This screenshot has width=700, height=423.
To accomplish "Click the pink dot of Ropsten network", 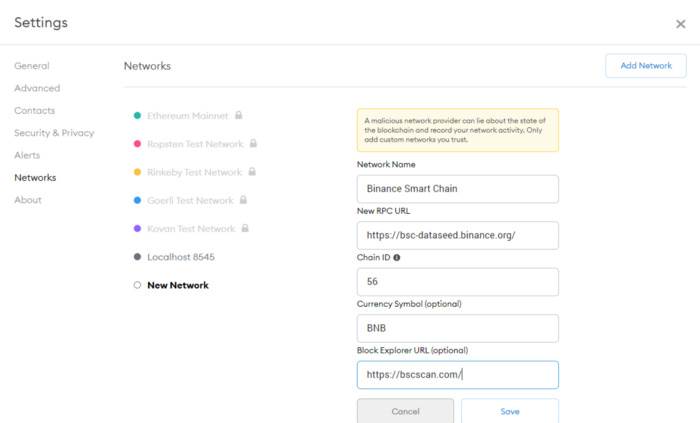I will 138,144.
